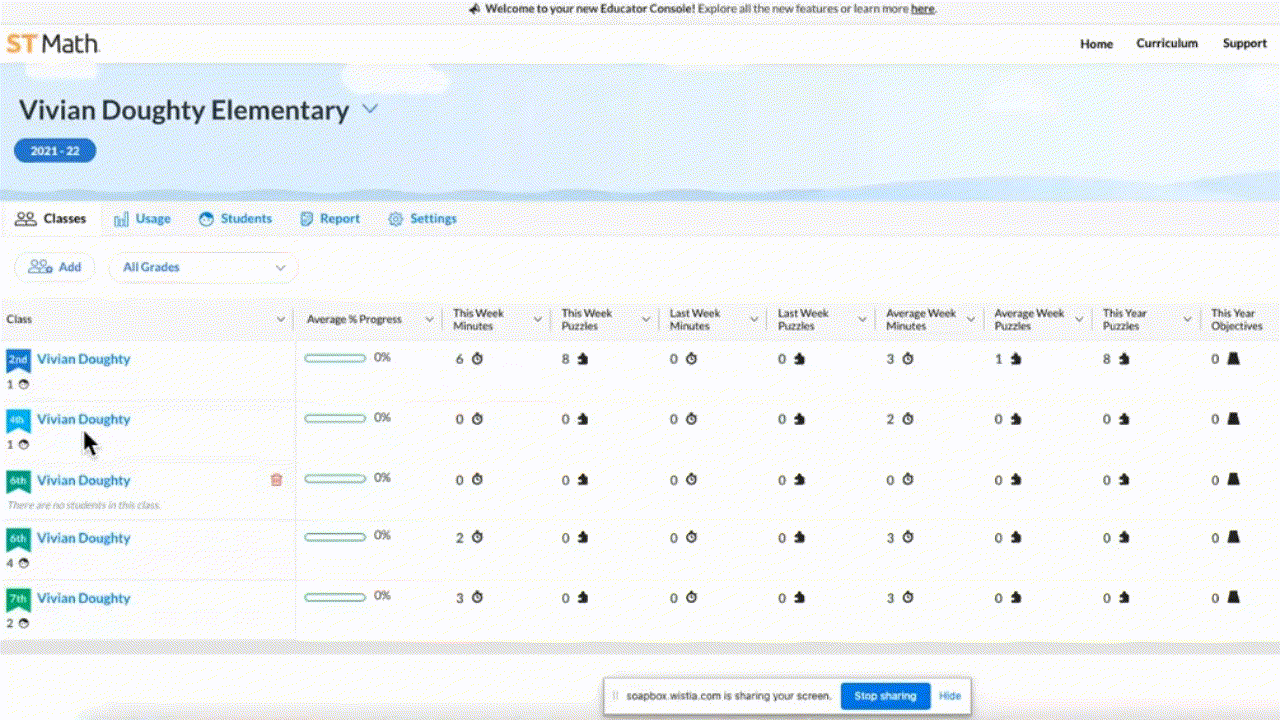The width and height of the screenshot is (1280, 720).
Task: Click the student count icon under 2nd grade class
Action: pyautogui.click(x=23, y=384)
